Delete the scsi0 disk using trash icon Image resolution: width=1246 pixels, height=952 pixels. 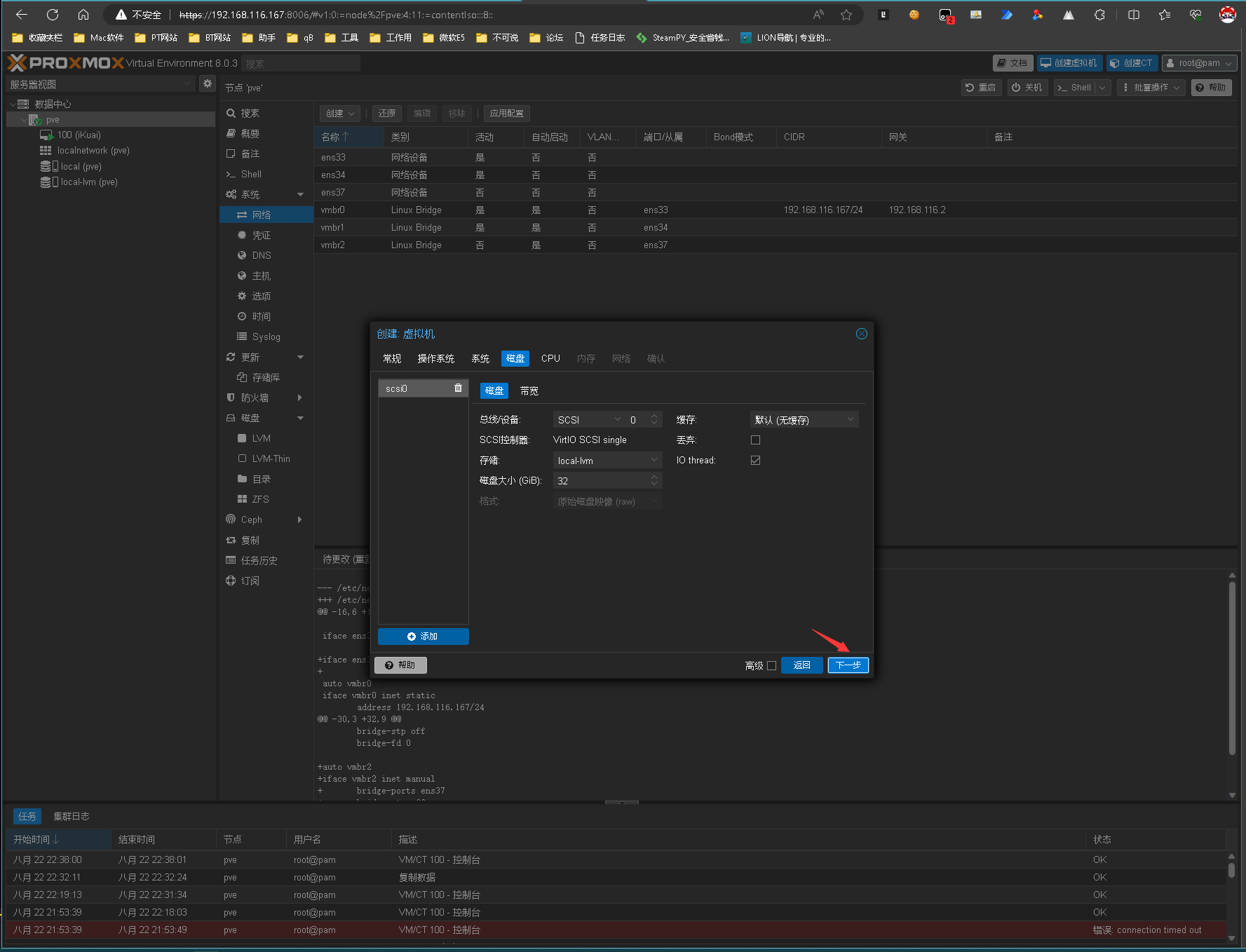[458, 388]
